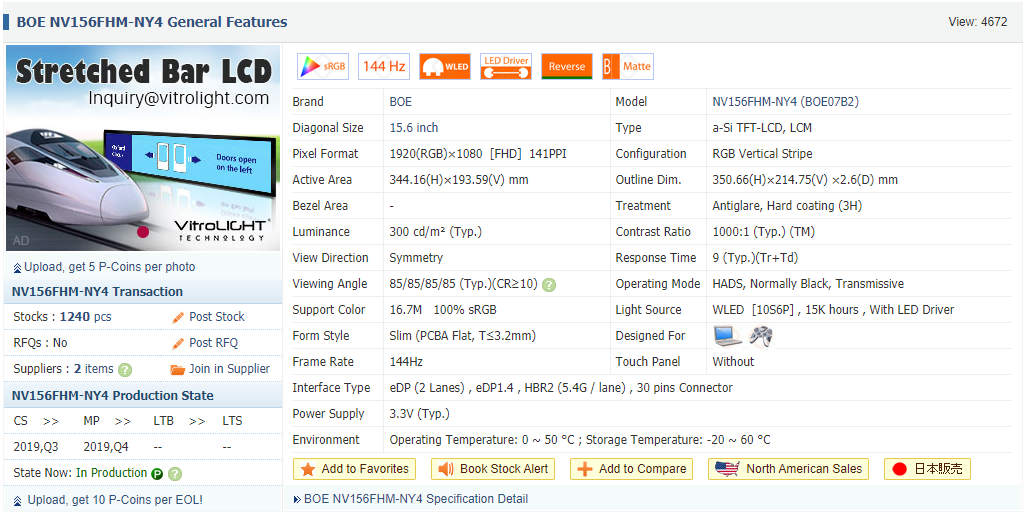The width and height of the screenshot is (1024, 512).
Task: Click the NV156FHM-NY4 Production State heading
Action: click(112, 396)
